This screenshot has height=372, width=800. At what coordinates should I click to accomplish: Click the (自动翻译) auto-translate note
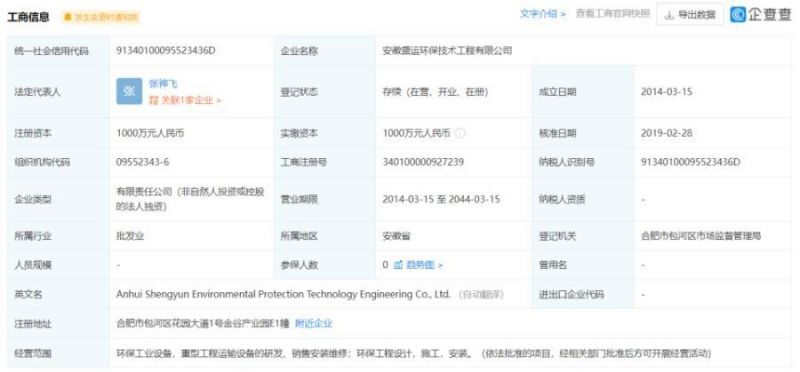tap(481, 294)
